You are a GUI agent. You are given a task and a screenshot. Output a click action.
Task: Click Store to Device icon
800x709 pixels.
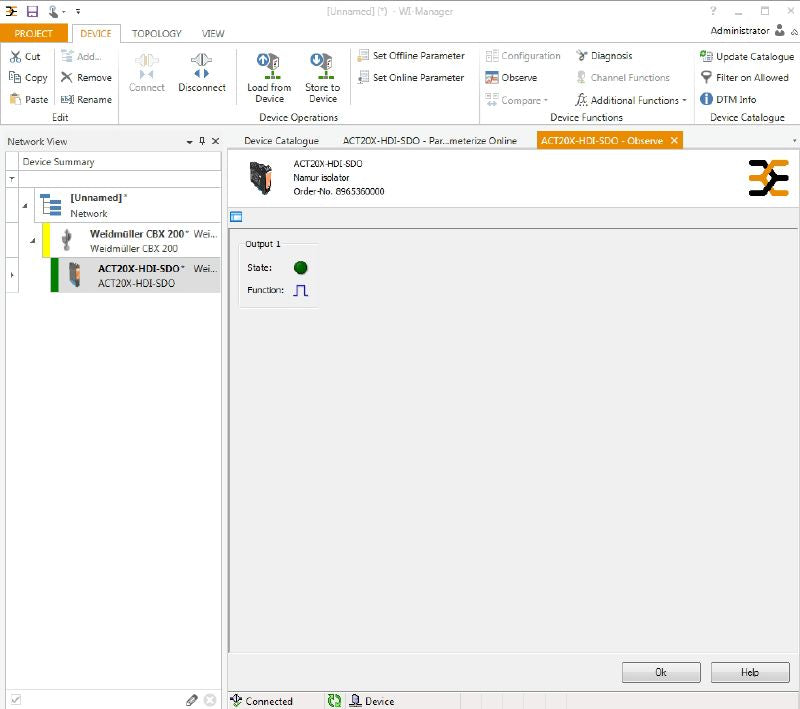[322, 67]
